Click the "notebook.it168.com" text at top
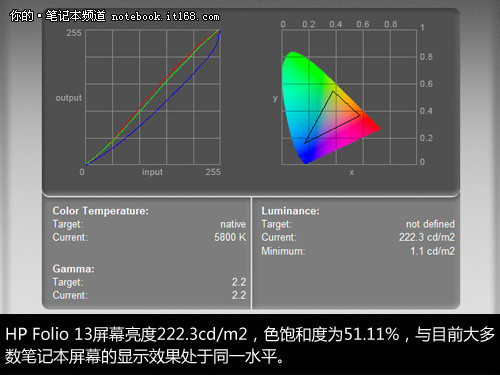This screenshot has height=375, width=500. [165, 16]
